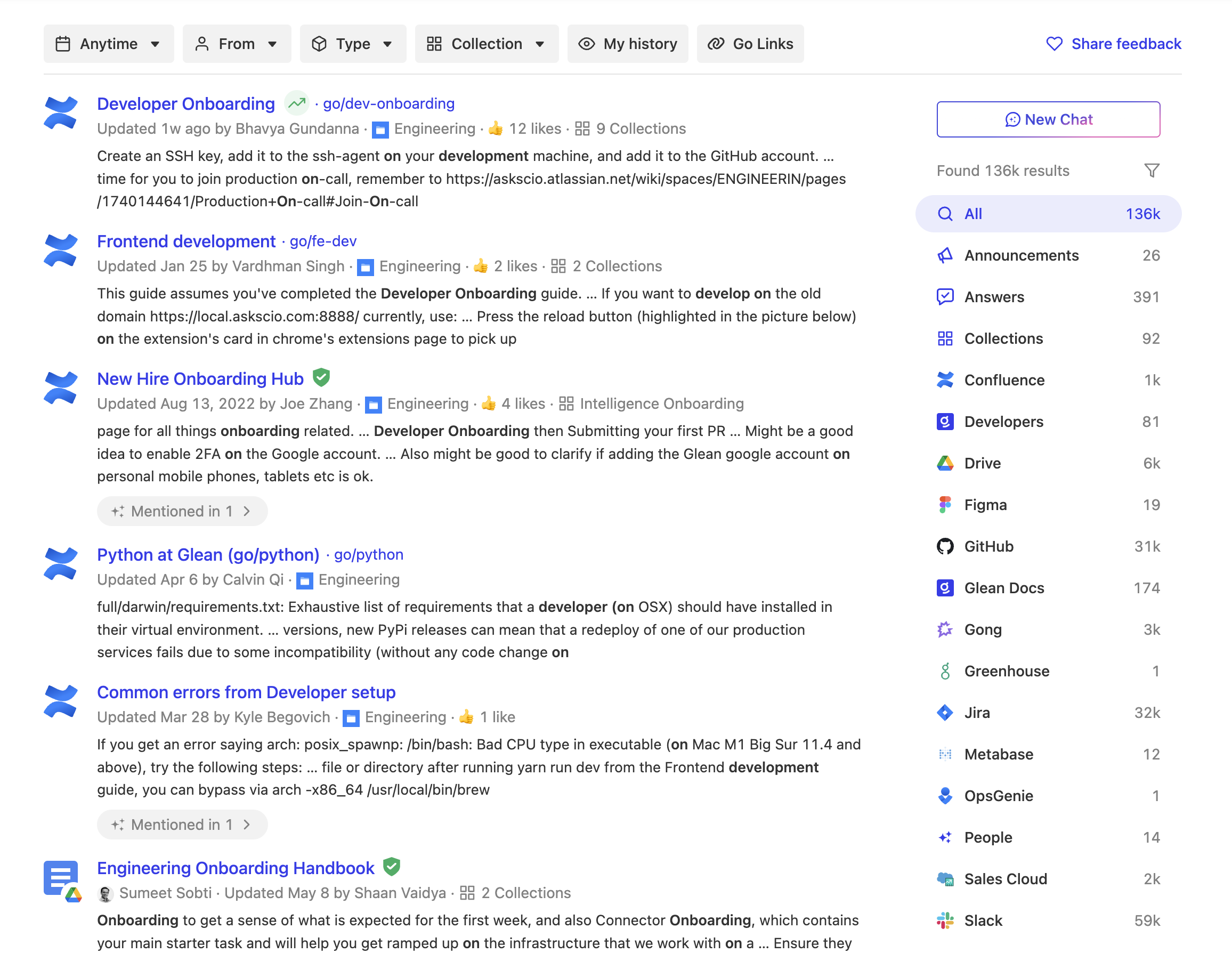
Task: Expand Mentioned in 1 under New Hire Onboarding Hub
Action: pos(182,511)
